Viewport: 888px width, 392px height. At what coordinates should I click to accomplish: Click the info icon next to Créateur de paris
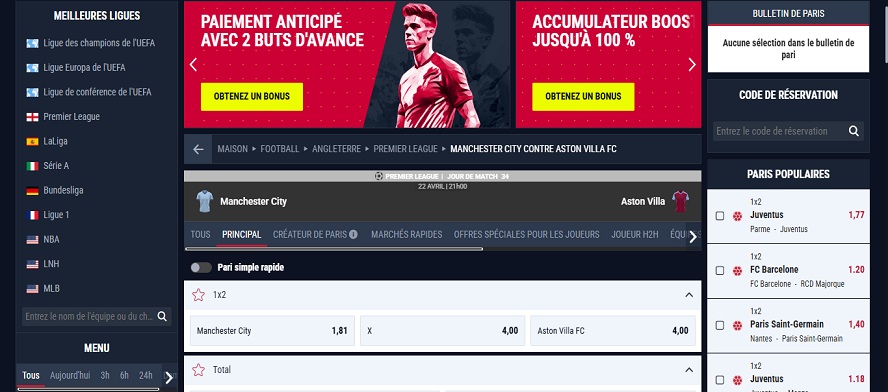point(353,235)
